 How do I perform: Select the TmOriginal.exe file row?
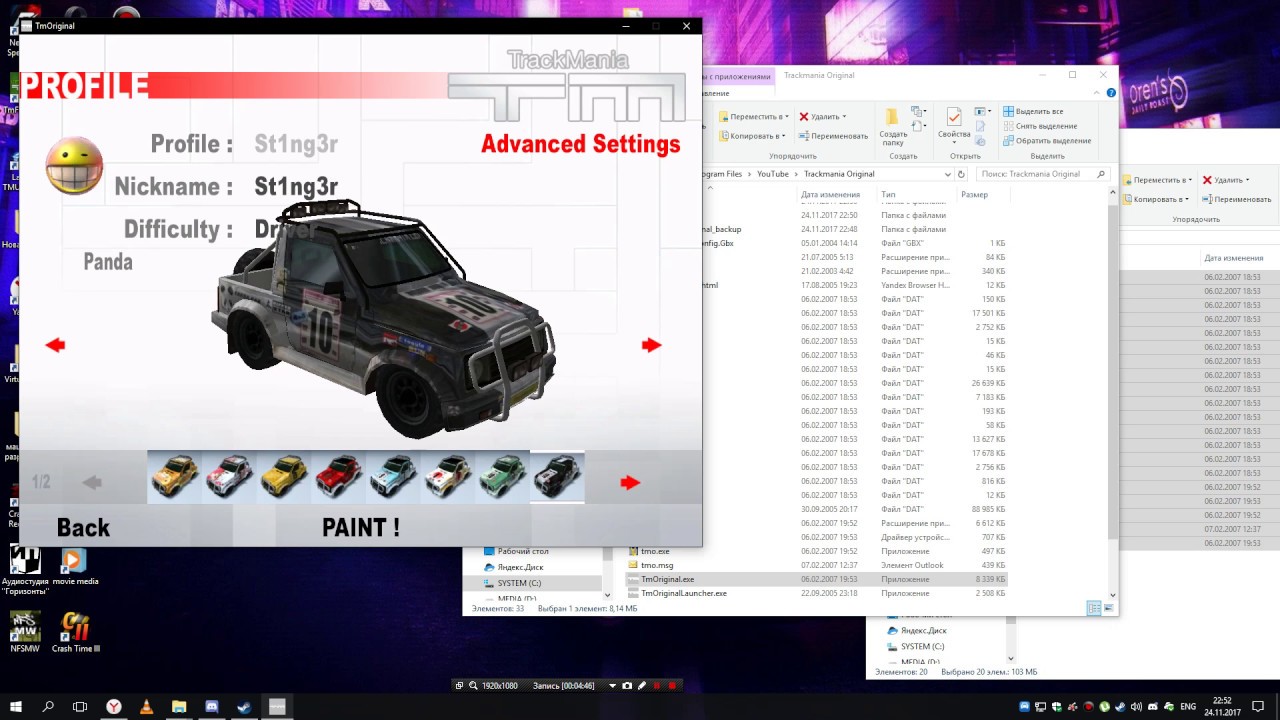[816, 579]
